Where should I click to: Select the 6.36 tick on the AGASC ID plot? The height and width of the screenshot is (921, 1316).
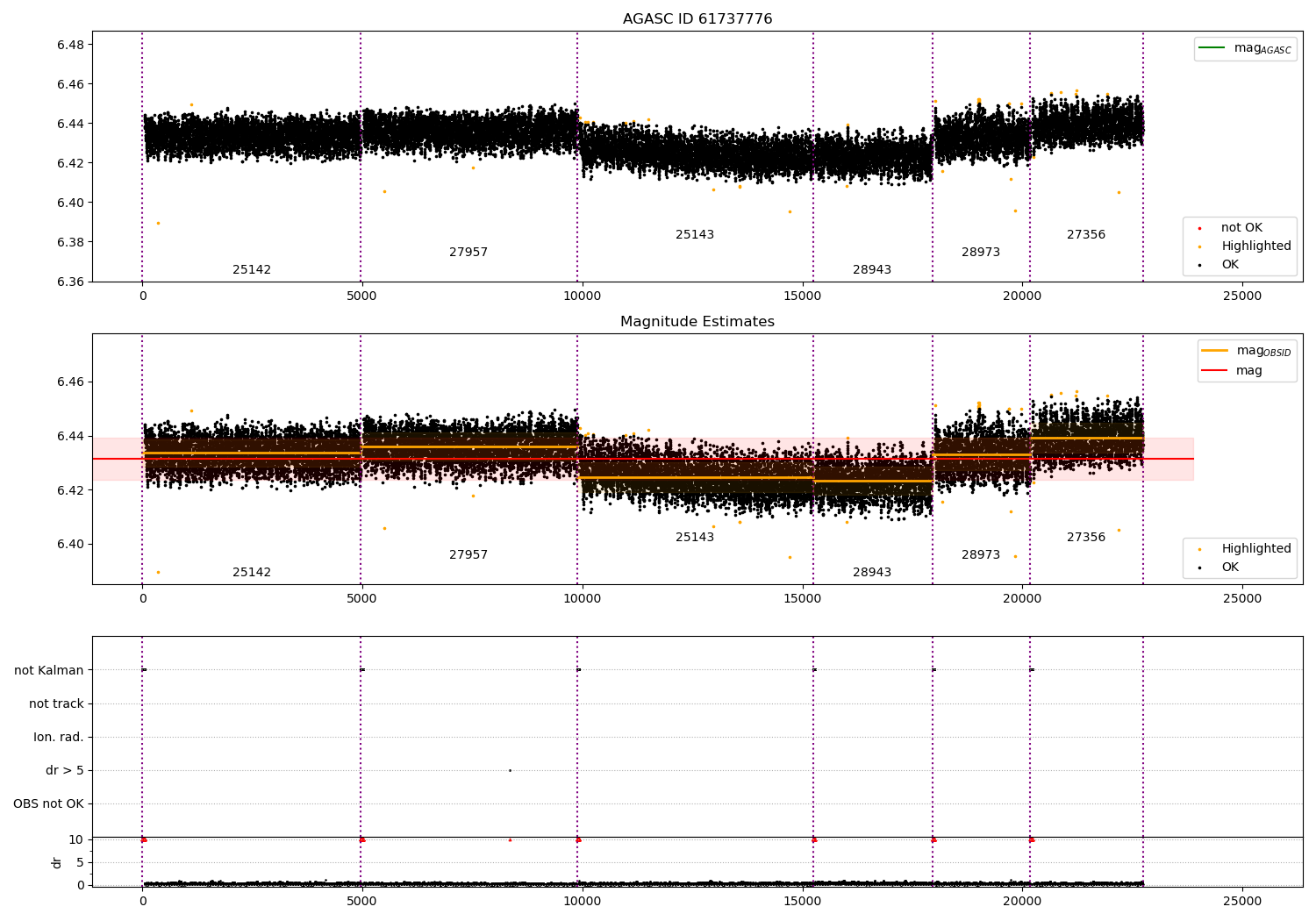[70, 282]
